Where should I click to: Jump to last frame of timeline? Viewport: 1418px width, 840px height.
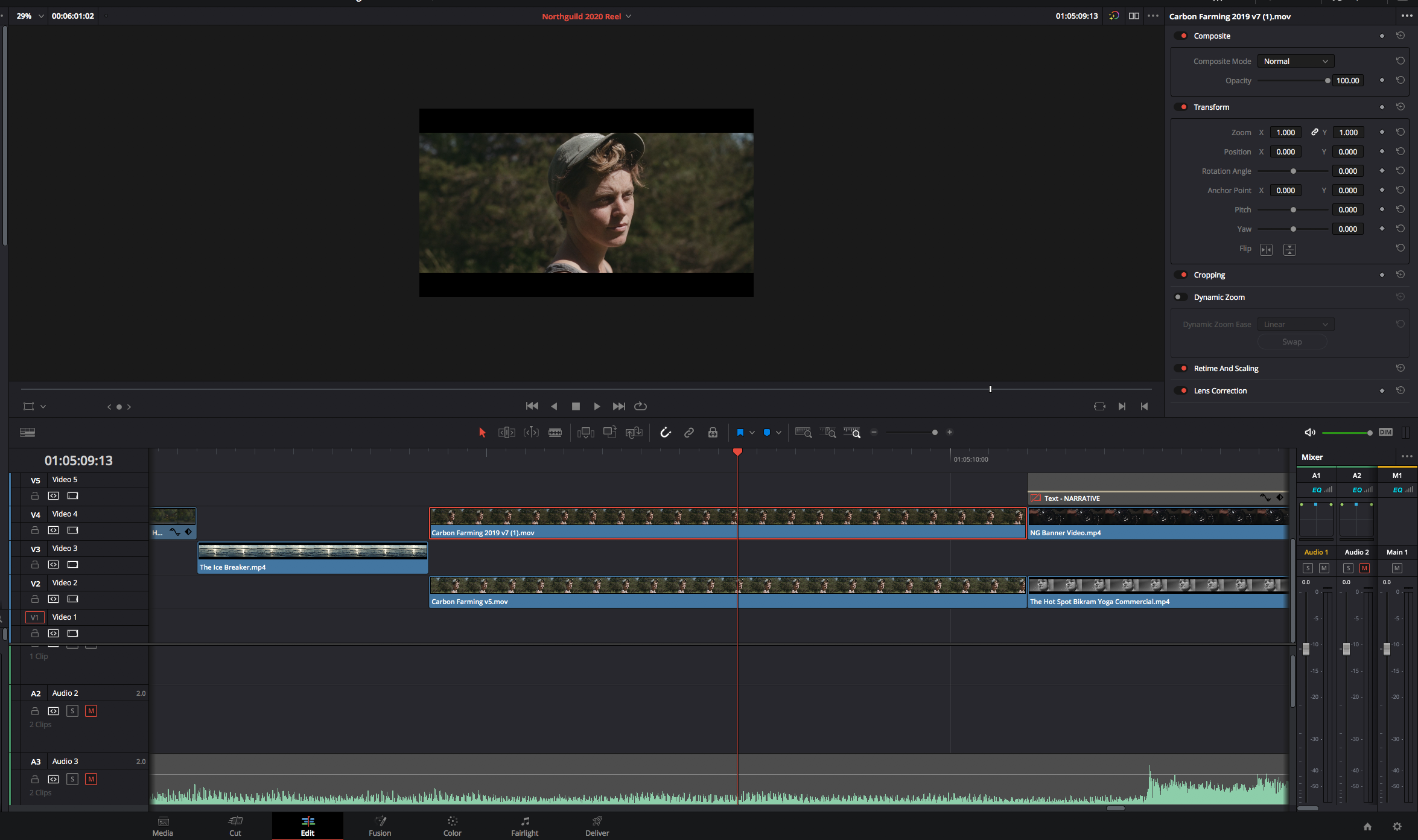click(618, 406)
